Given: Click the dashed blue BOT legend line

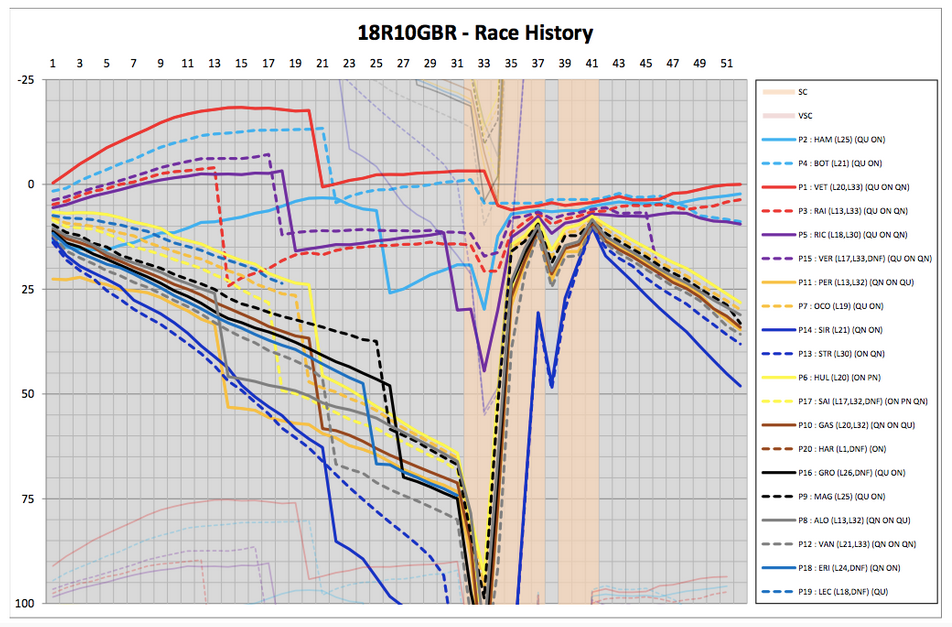Looking at the screenshot, I should coord(775,163).
